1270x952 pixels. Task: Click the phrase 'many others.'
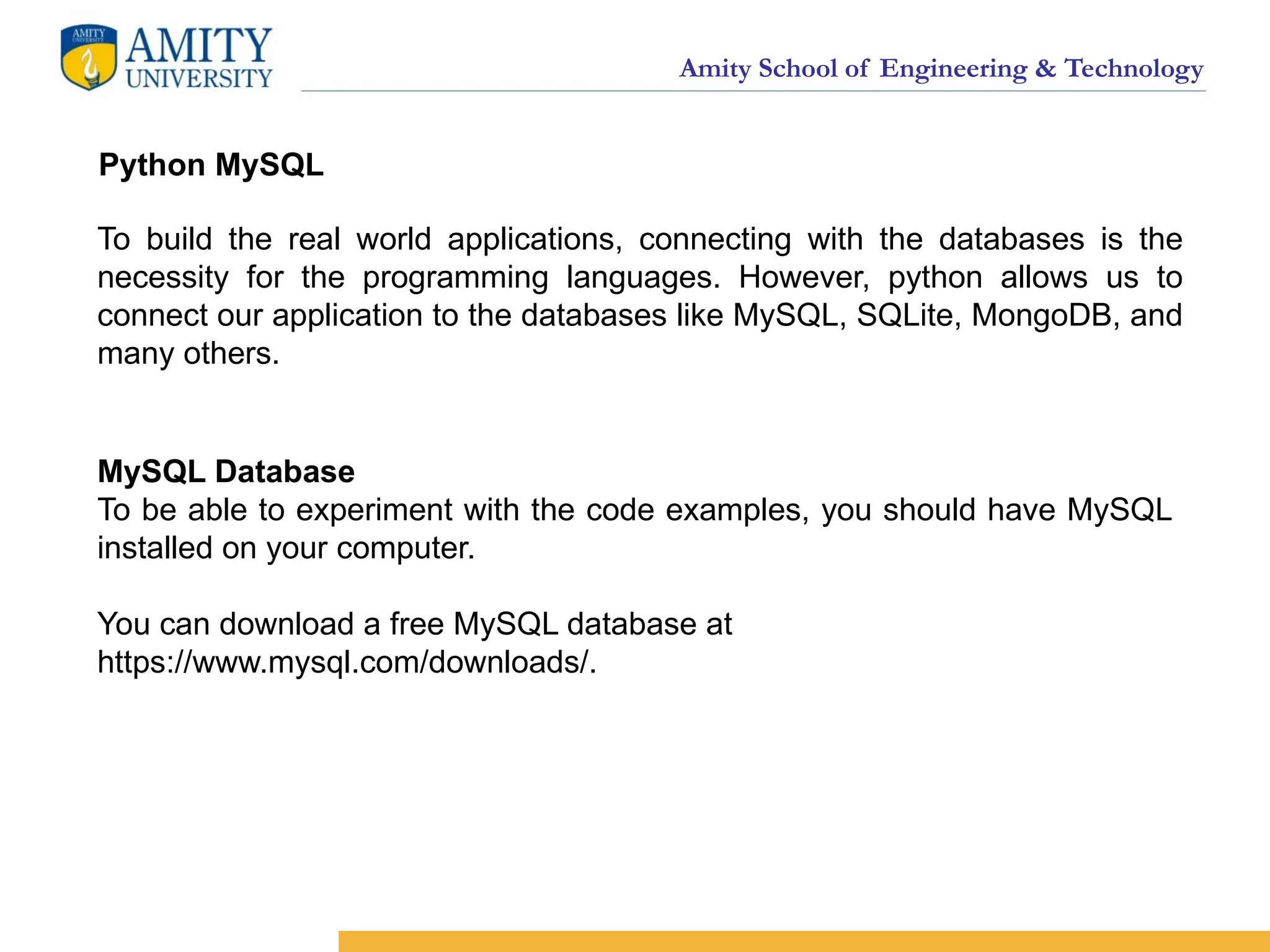pos(189,354)
